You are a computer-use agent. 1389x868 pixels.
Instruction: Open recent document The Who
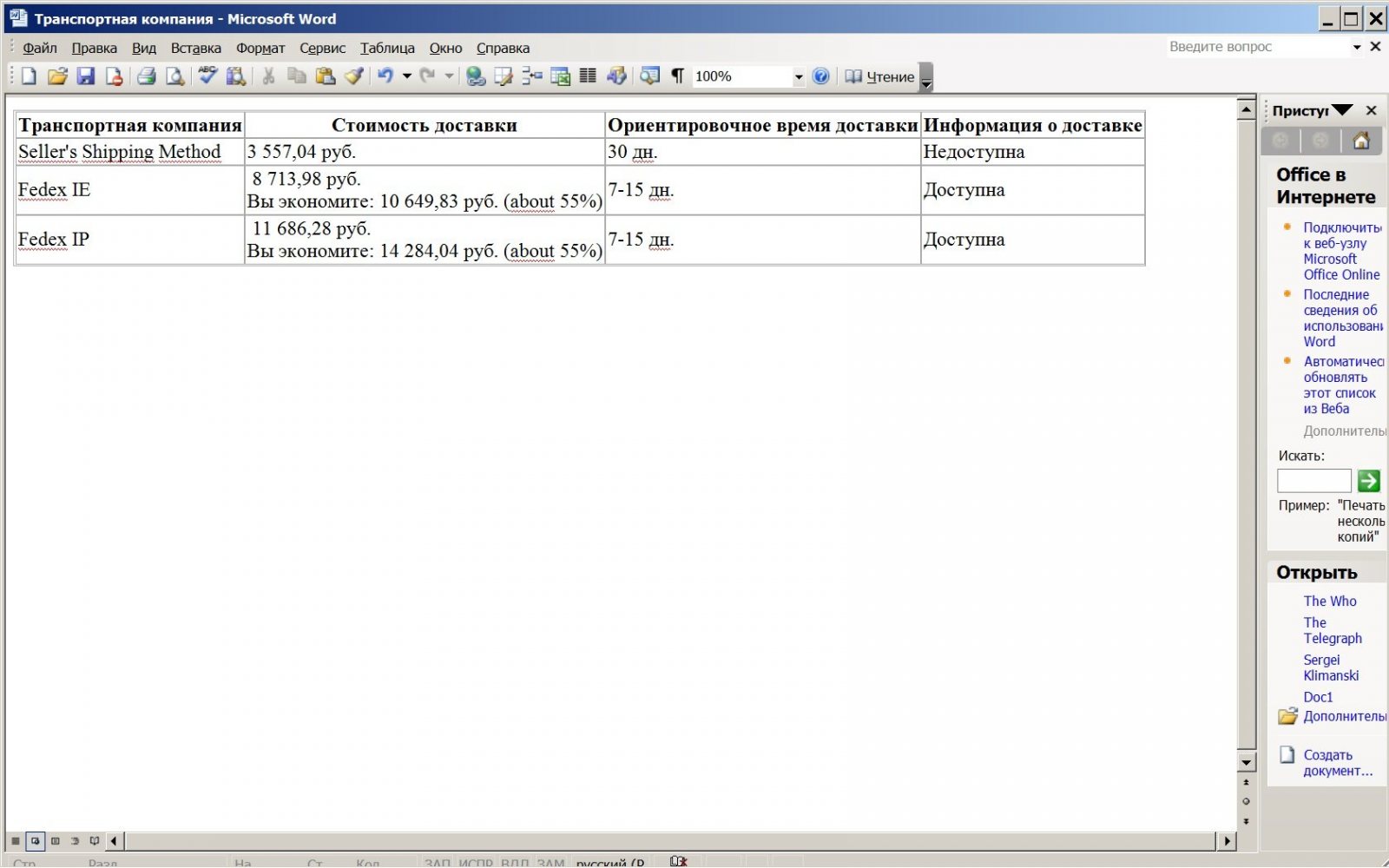point(1329,601)
